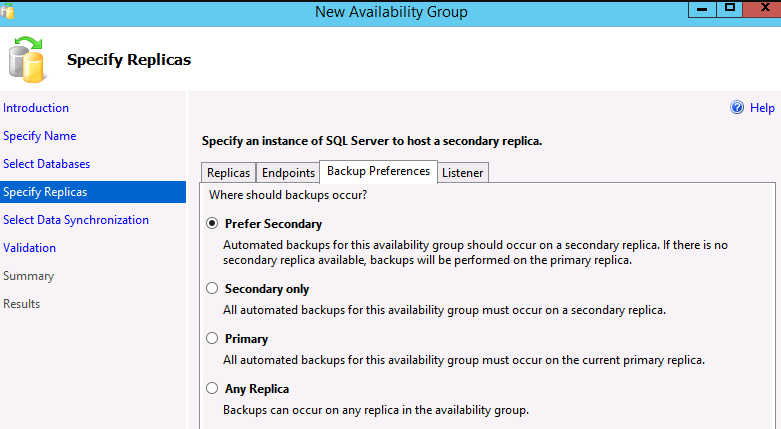The width and height of the screenshot is (781, 429).
Task: Go to the Introduction wizard page
Action: [36, 108]
